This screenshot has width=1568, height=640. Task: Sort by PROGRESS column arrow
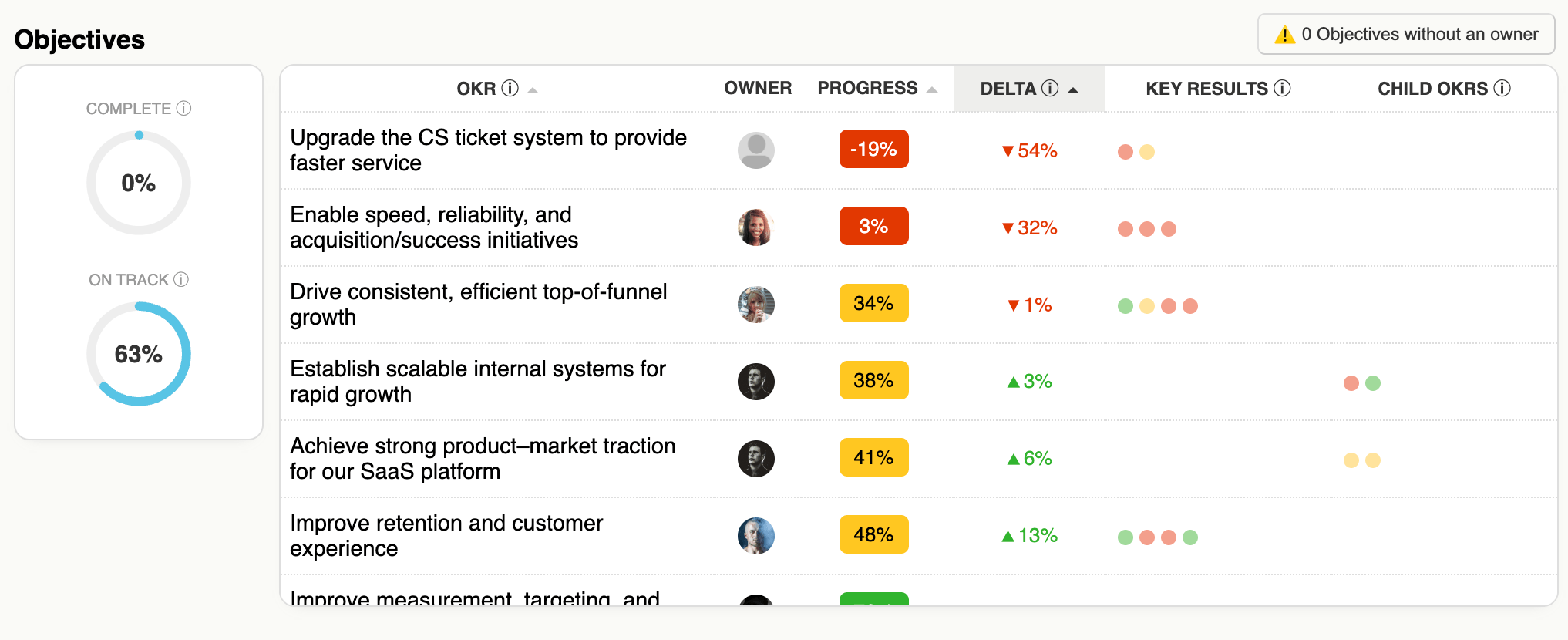coord(932,90)
